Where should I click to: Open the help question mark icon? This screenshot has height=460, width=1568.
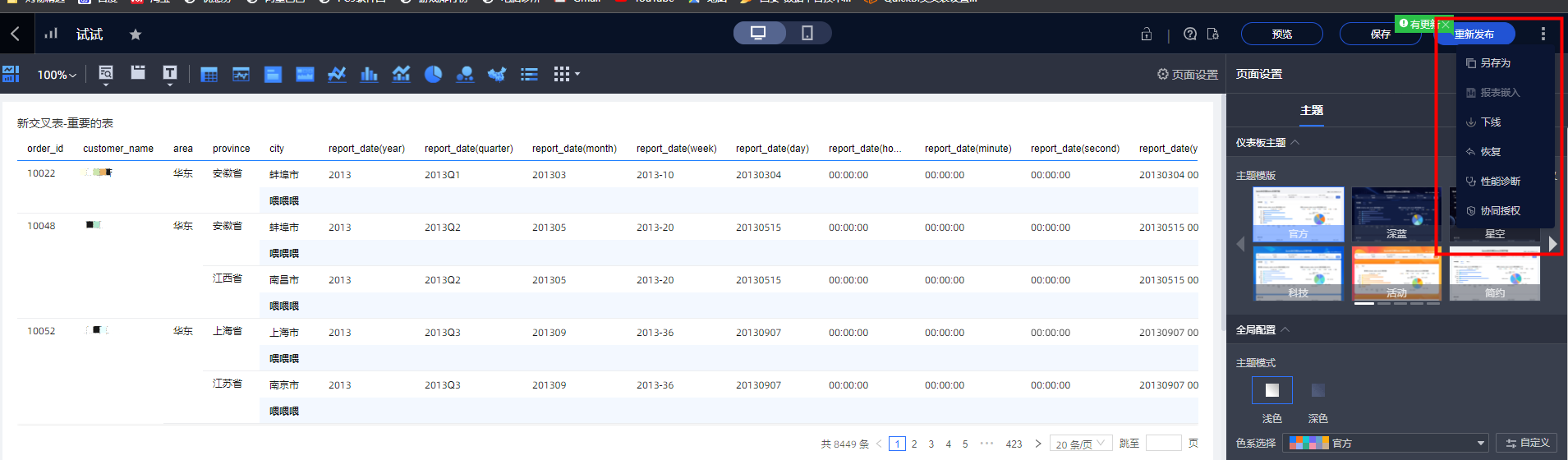point(1190,34)
